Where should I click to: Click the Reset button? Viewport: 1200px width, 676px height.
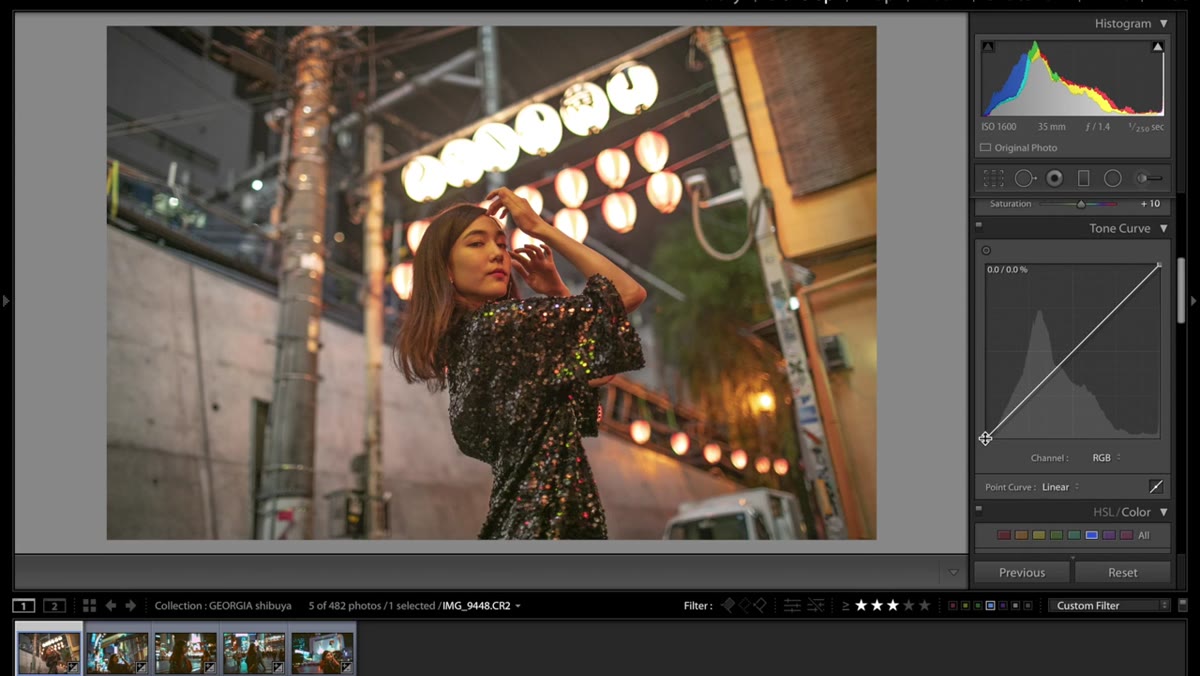tap(1123, 573)
